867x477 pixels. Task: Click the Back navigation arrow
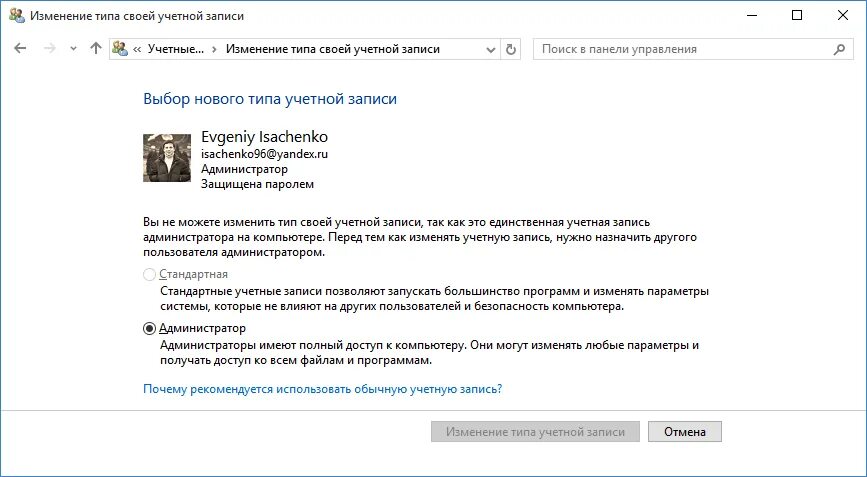pos(20,49)
